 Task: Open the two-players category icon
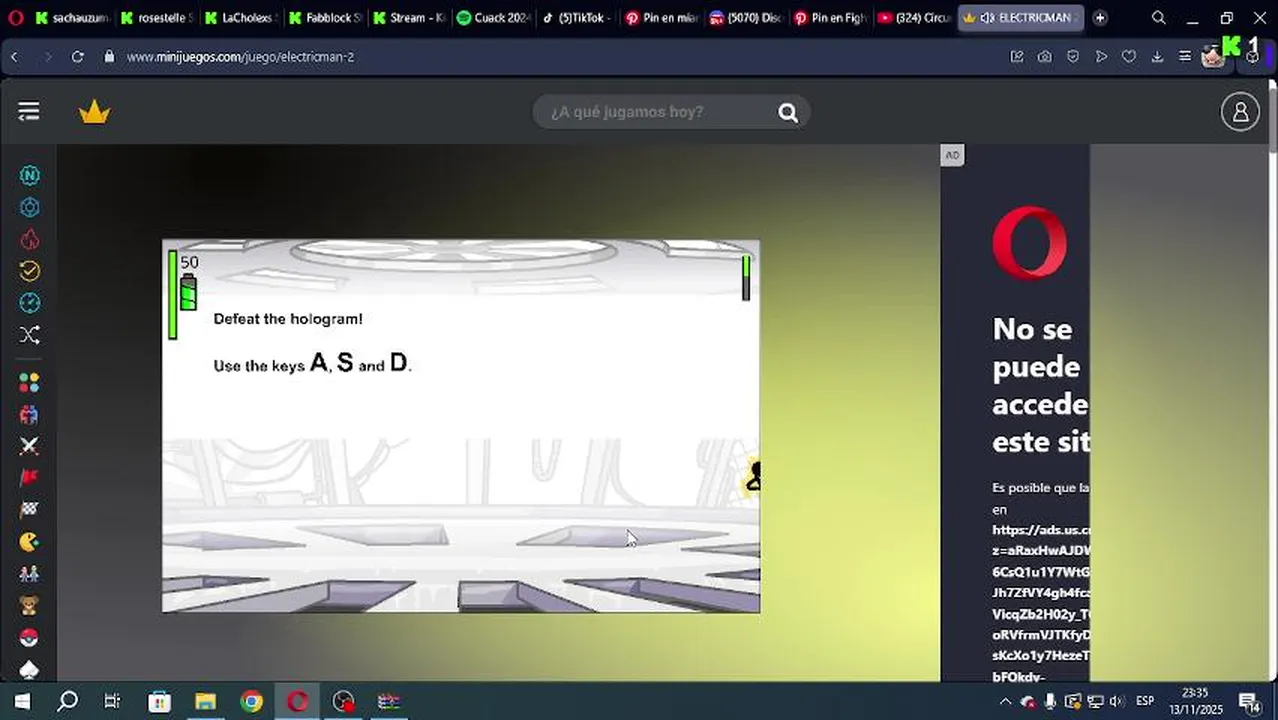pyautogui.click(x=30, y=414)
